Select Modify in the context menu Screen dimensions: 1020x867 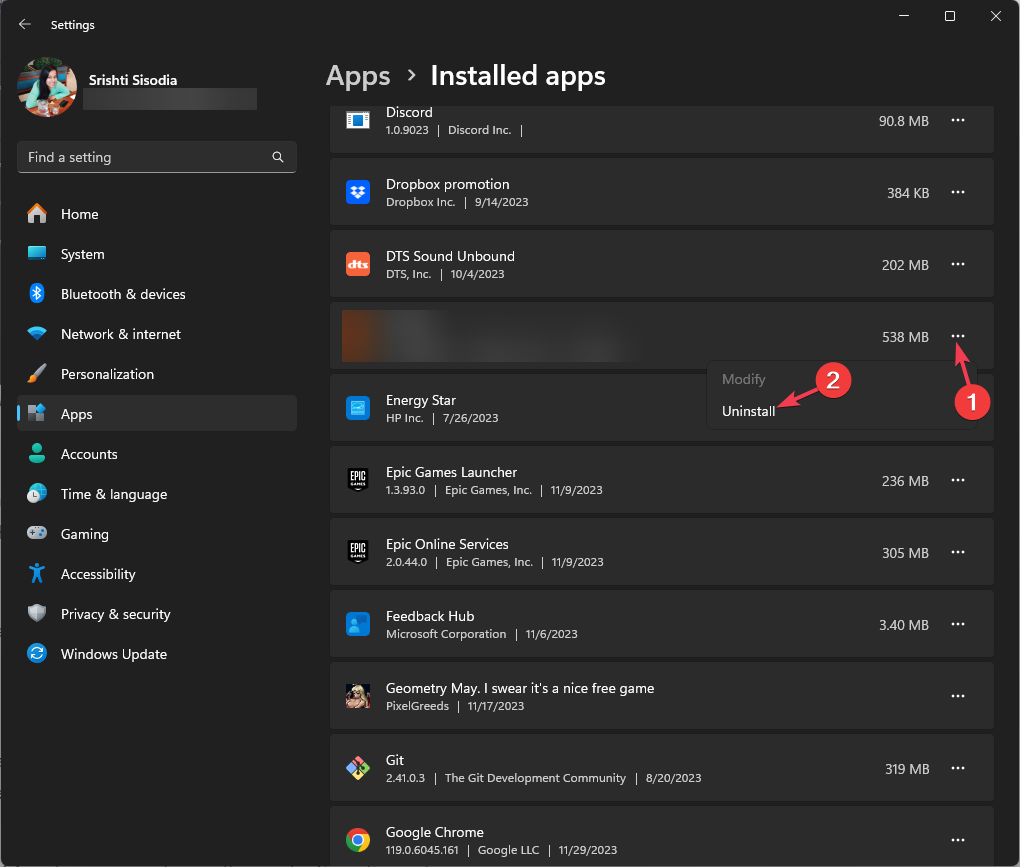click(744, 379)
